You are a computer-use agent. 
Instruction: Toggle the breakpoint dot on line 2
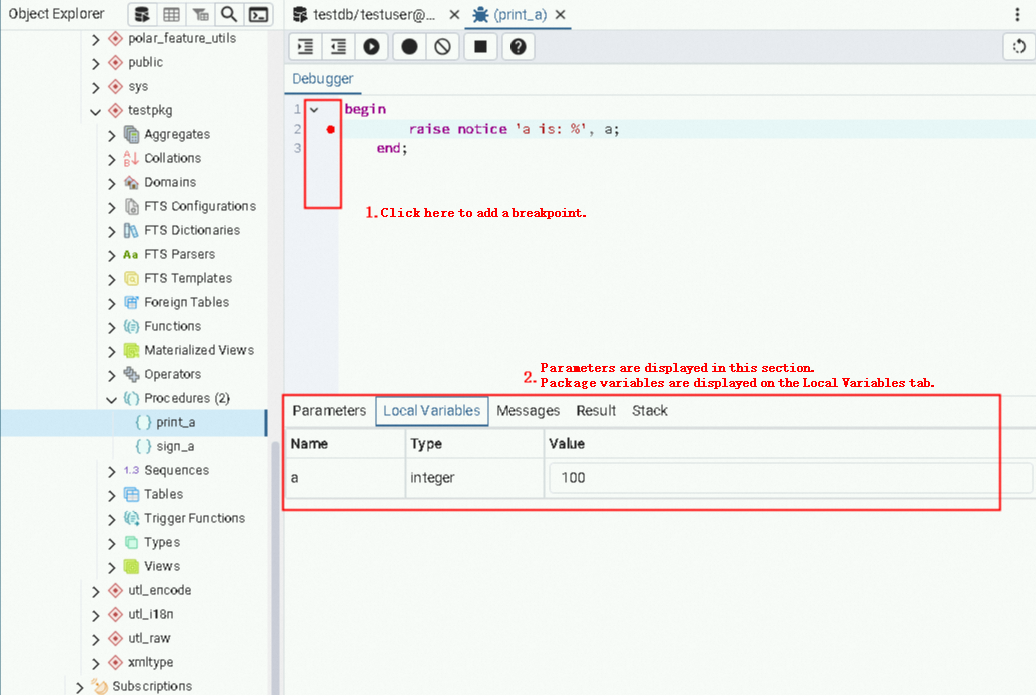tap(330, 130)
